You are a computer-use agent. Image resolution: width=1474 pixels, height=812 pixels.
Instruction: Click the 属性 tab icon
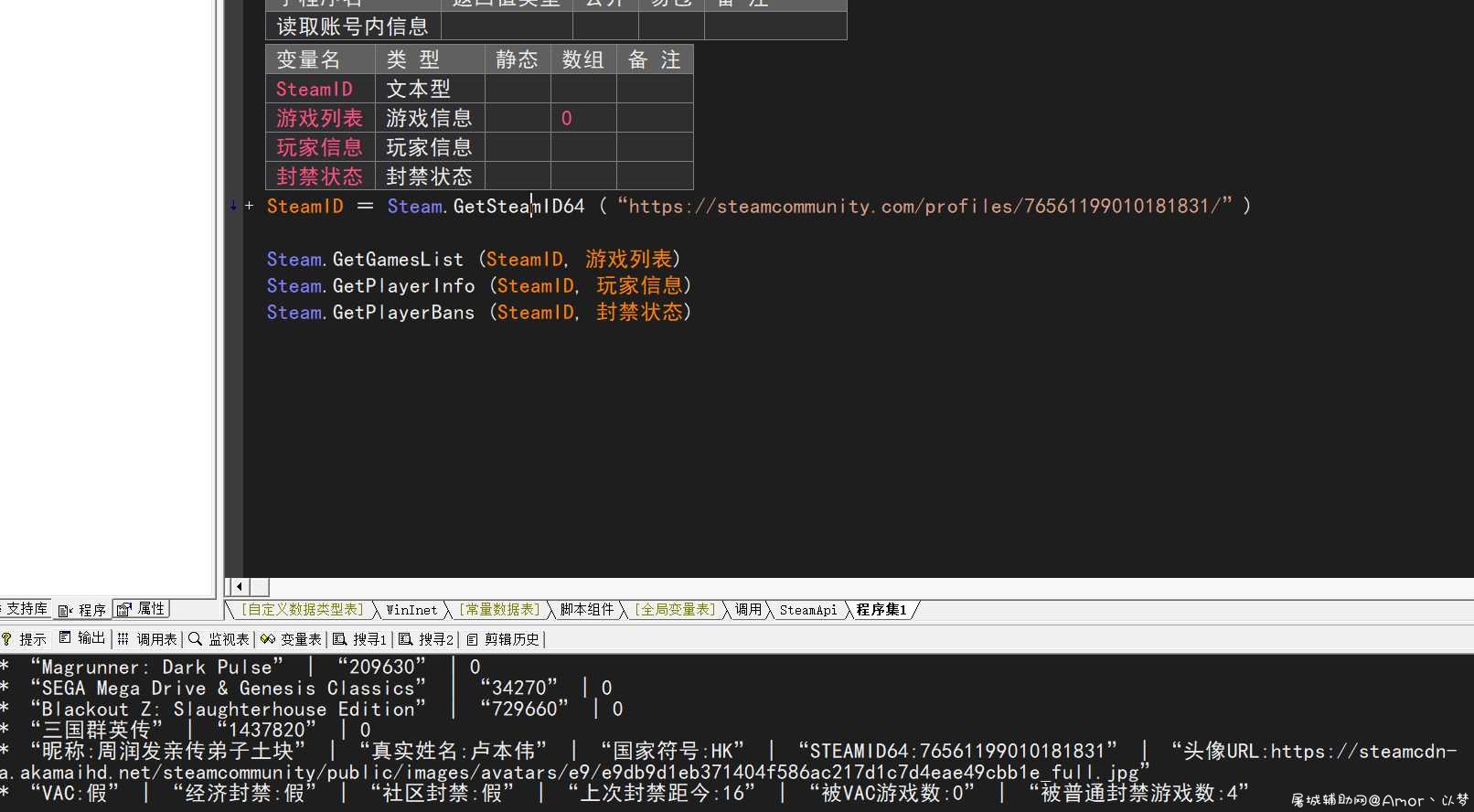[124, 609]
